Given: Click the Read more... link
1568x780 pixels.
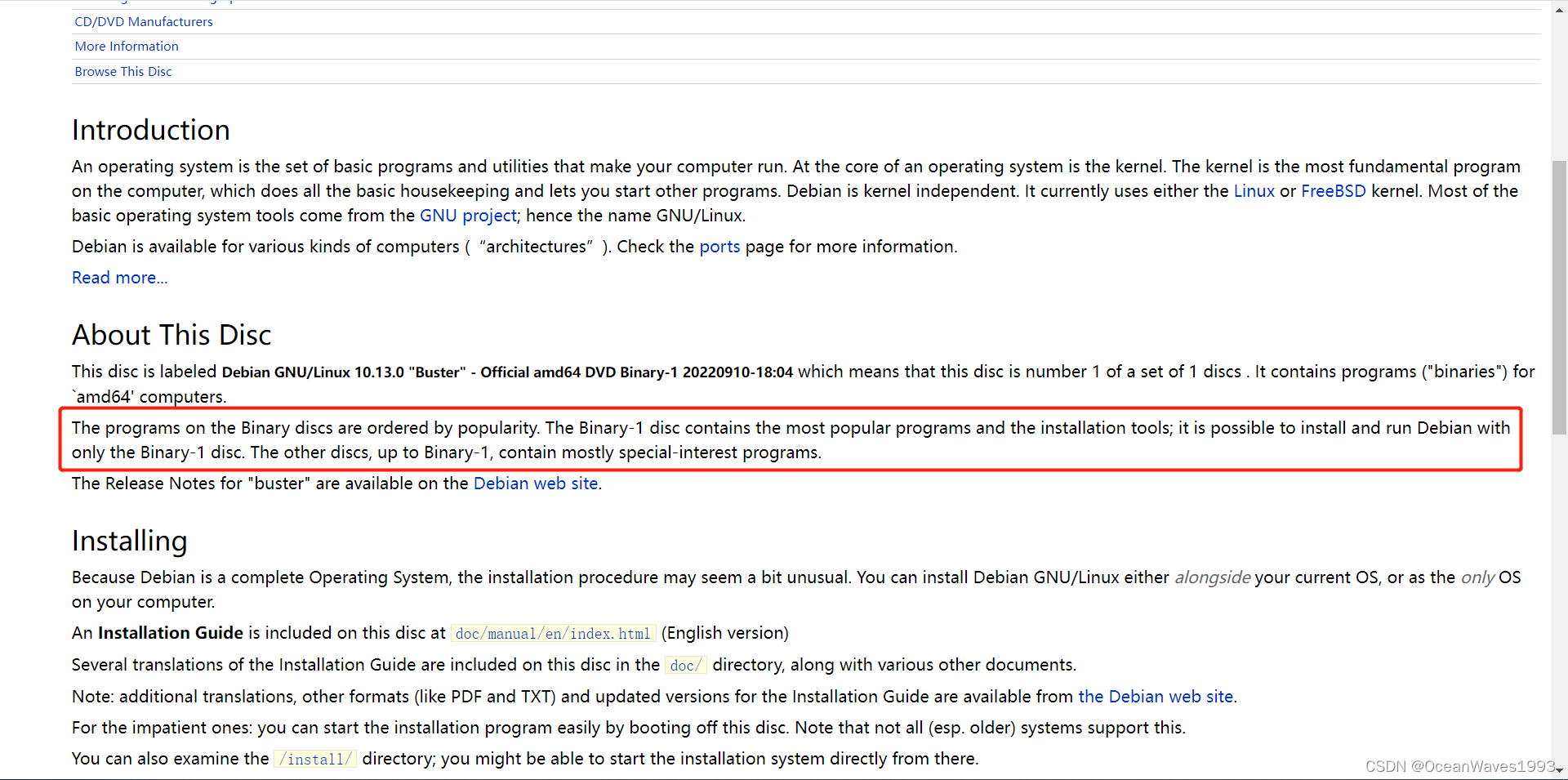Looking at the screenshot, I should pos(120,278).
